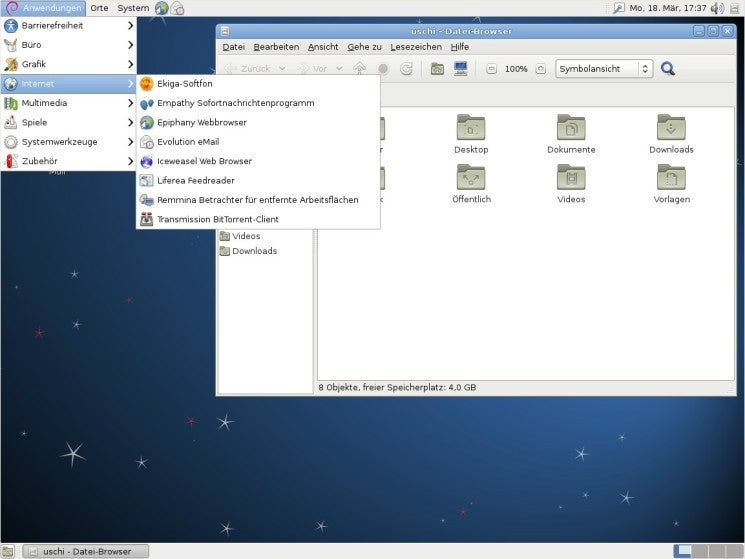The width and height of the screenshot is (745, 559).
Task: Switch to the second workspace
Action: point(700,551)
